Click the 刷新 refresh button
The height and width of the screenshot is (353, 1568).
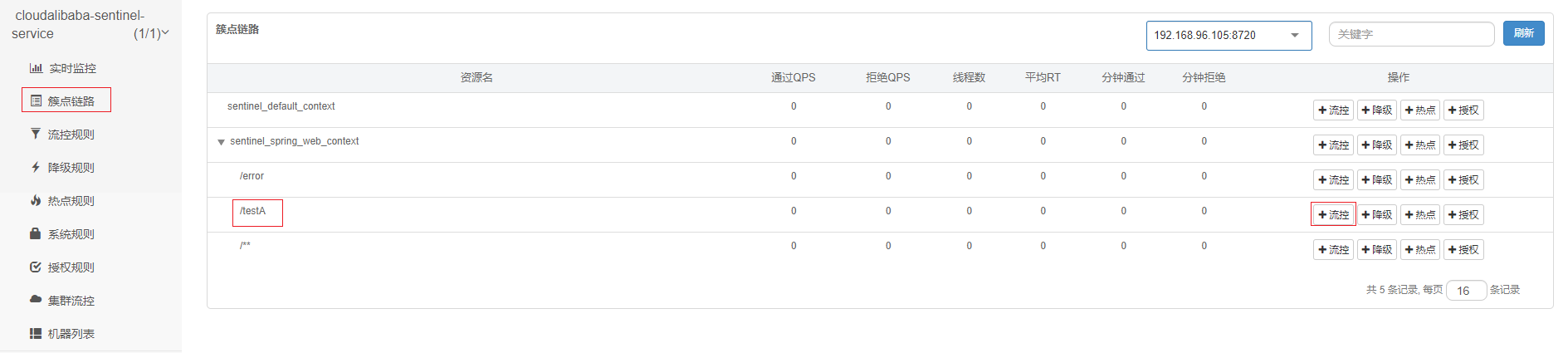tap(1523, 33)
